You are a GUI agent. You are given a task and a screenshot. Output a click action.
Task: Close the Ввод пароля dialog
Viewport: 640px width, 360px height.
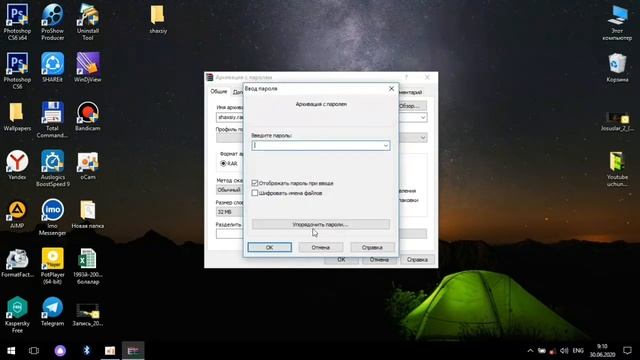point(391,89)
